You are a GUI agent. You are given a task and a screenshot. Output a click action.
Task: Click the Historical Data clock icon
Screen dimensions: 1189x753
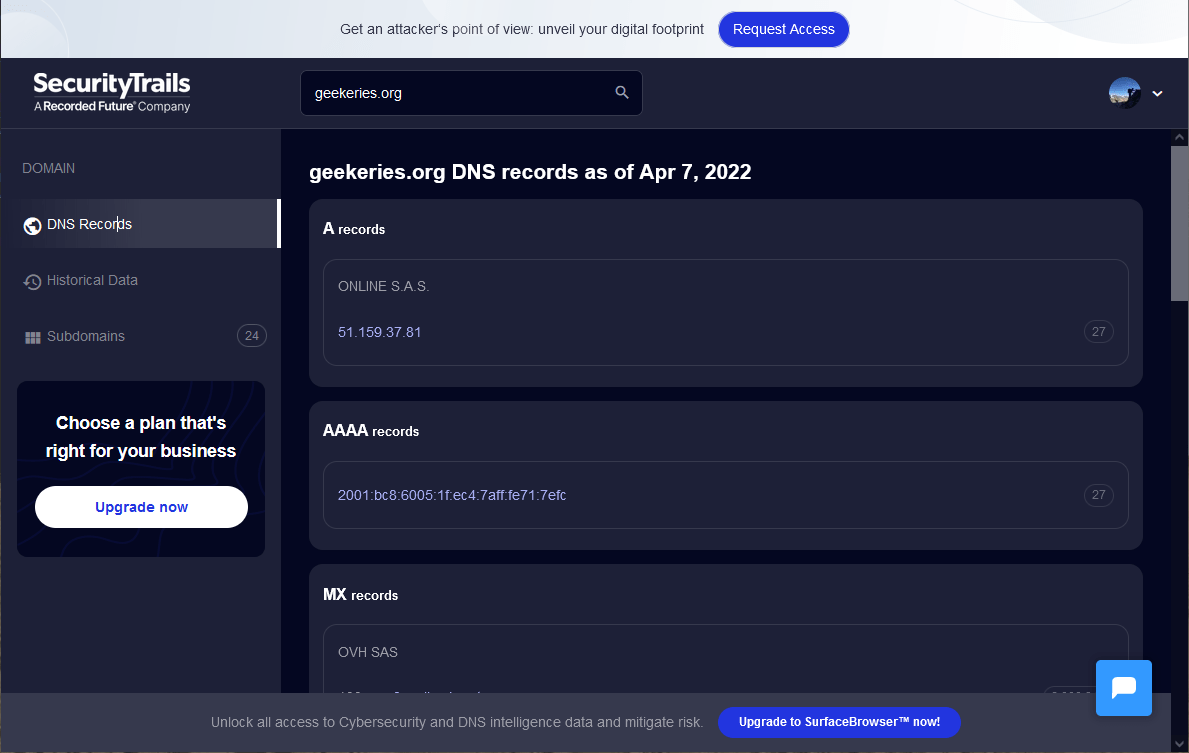[x=32, y=282]
